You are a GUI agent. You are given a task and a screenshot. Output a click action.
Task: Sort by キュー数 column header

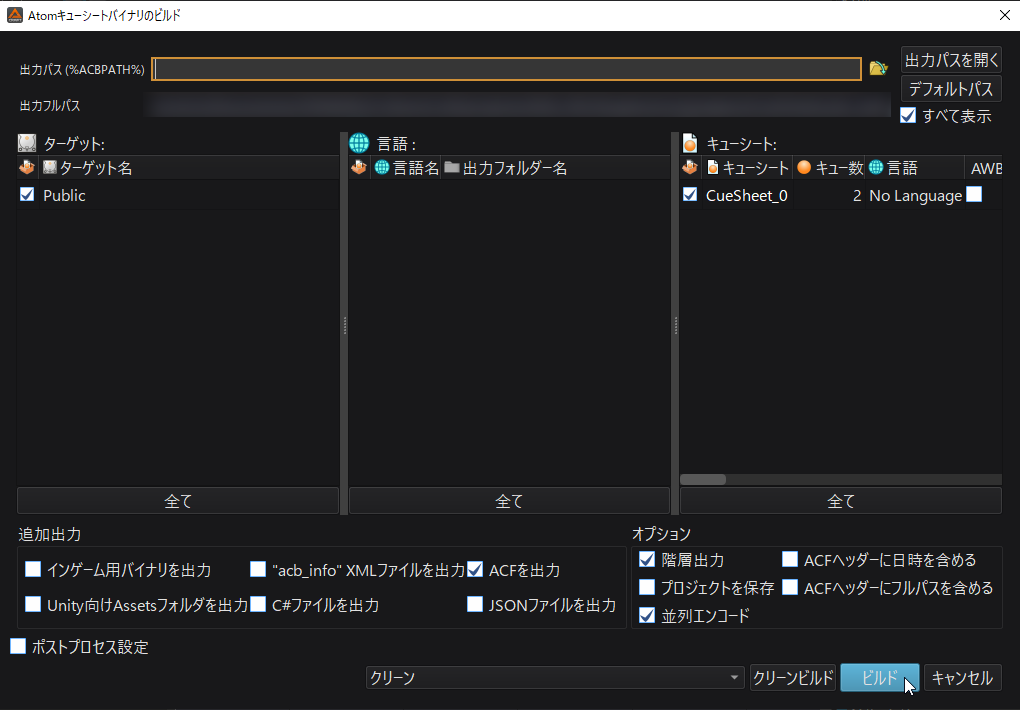click(x=829, y=168)
